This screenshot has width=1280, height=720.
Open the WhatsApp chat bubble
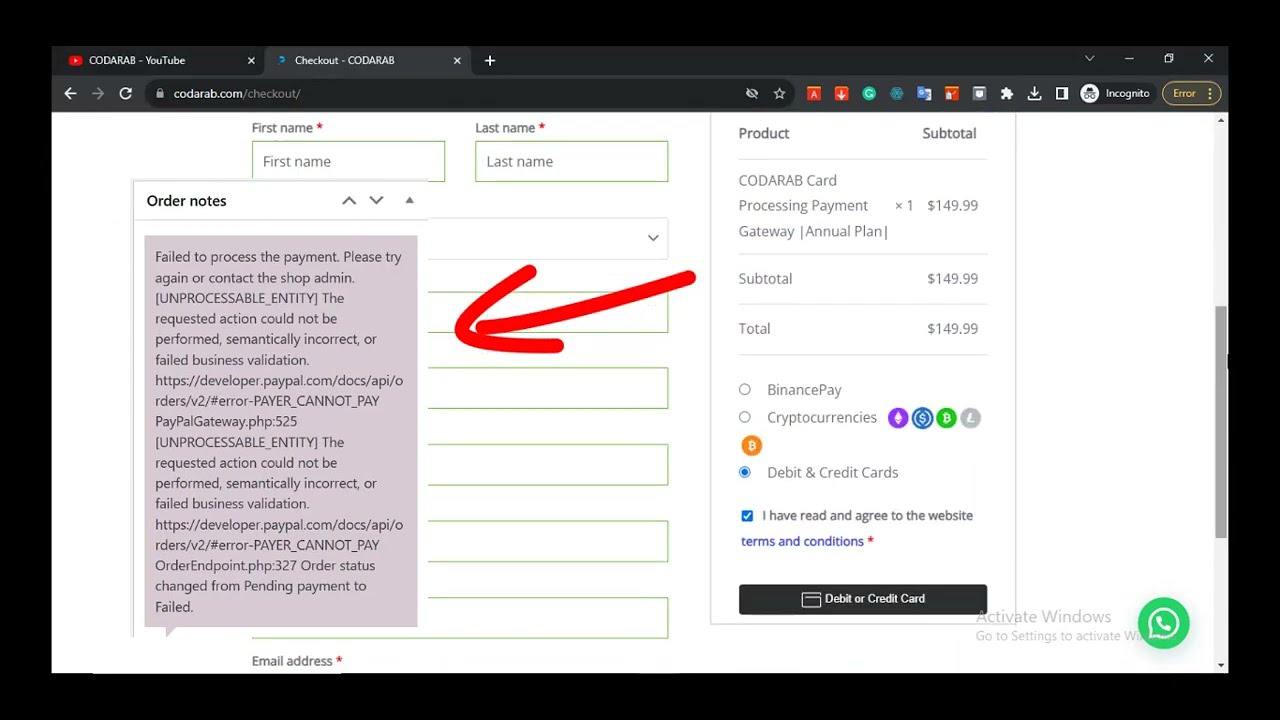pos(1163,623)
